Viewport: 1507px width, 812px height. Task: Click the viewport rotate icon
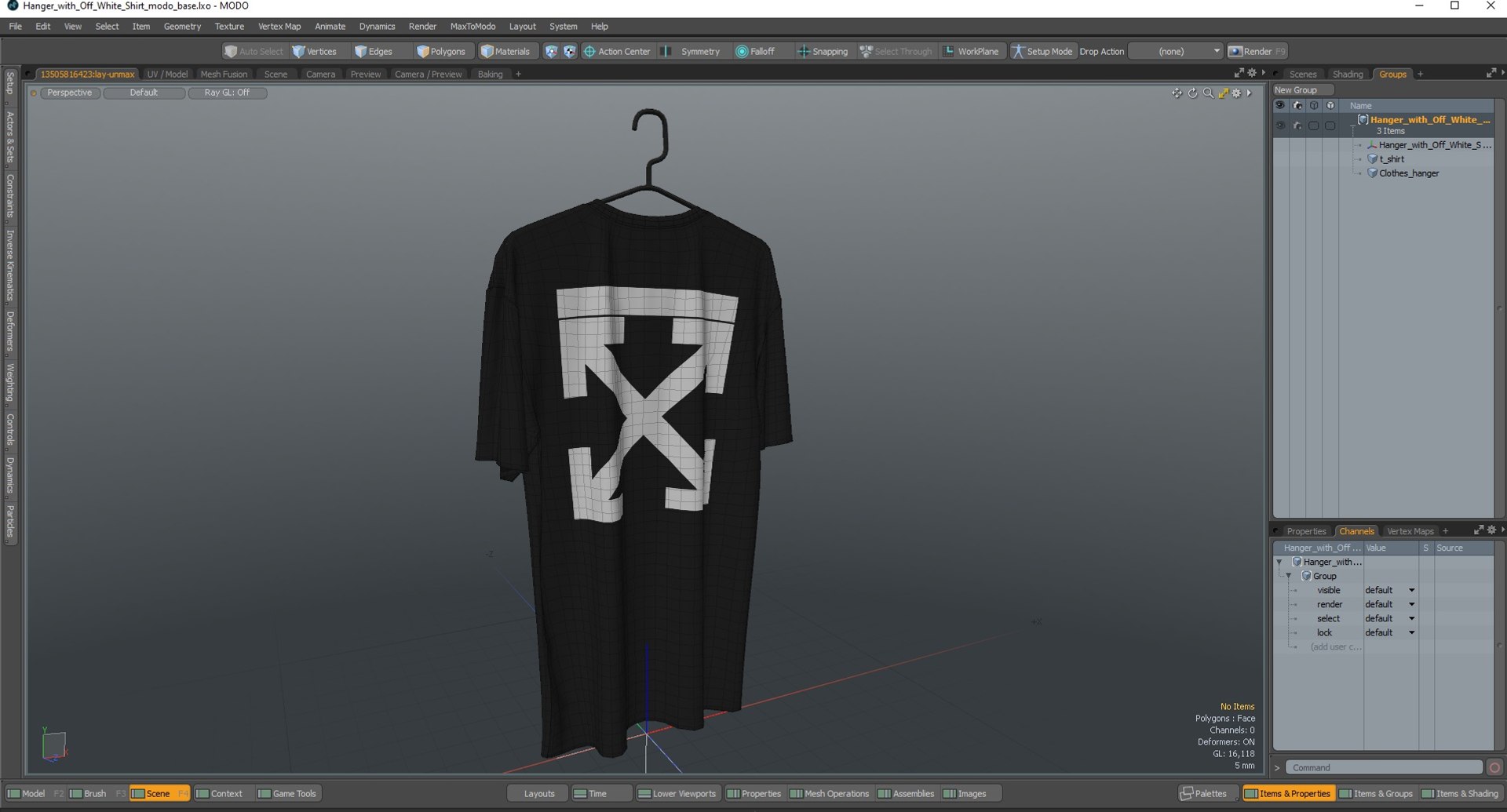1192,93
